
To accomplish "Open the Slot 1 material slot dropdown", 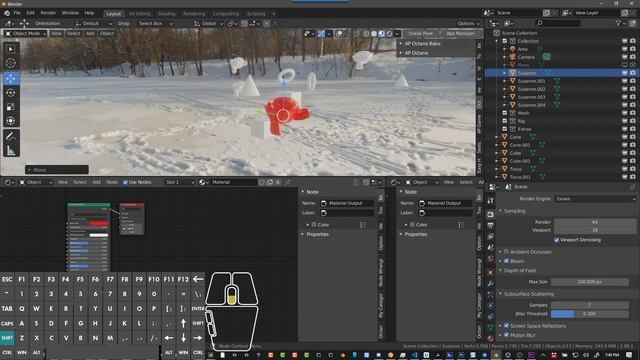I will tap(180, 182).
